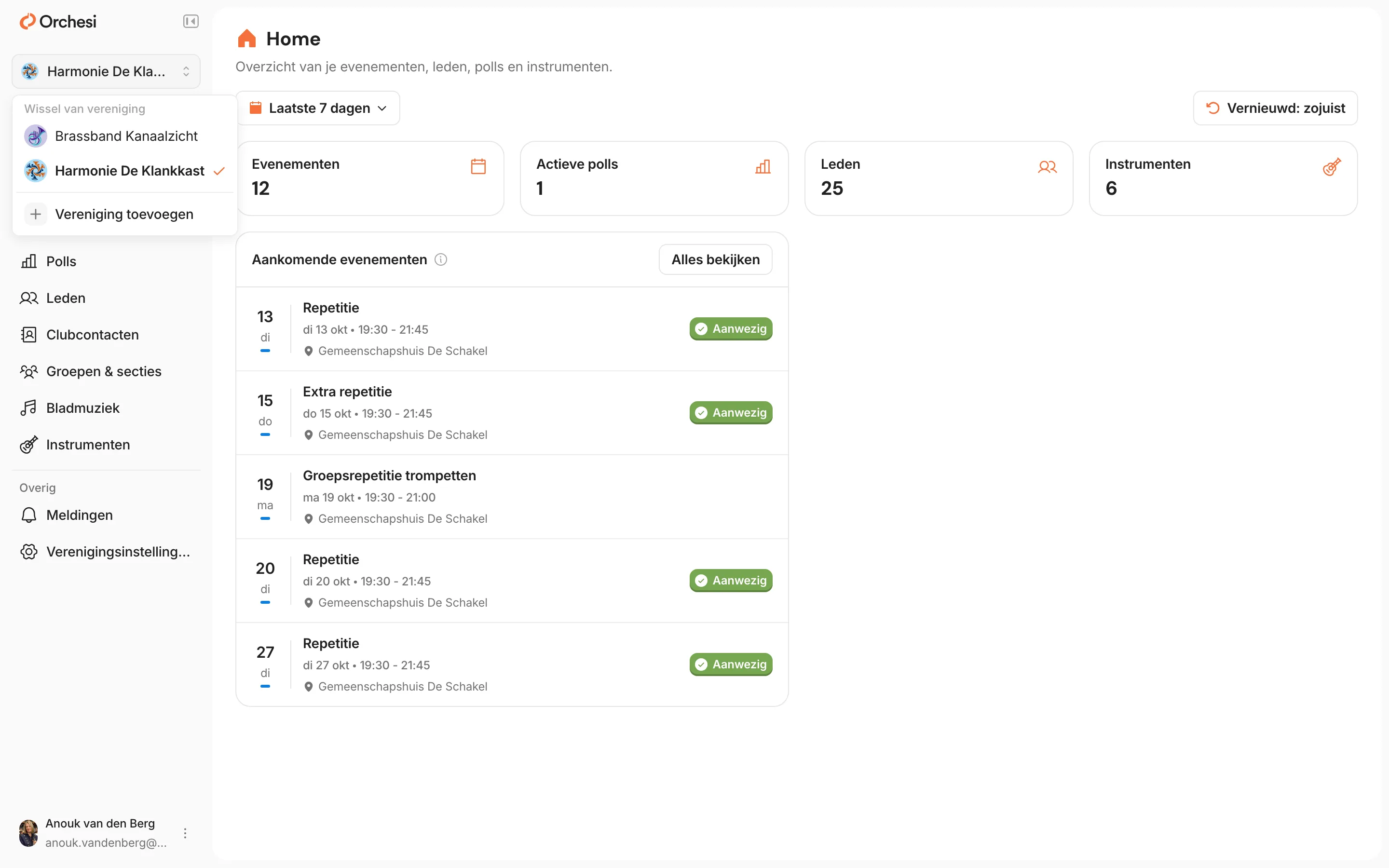Click the Brassband Kanaalzicht logo avatar
The image size is (1389, 868).
click(36, 136)
